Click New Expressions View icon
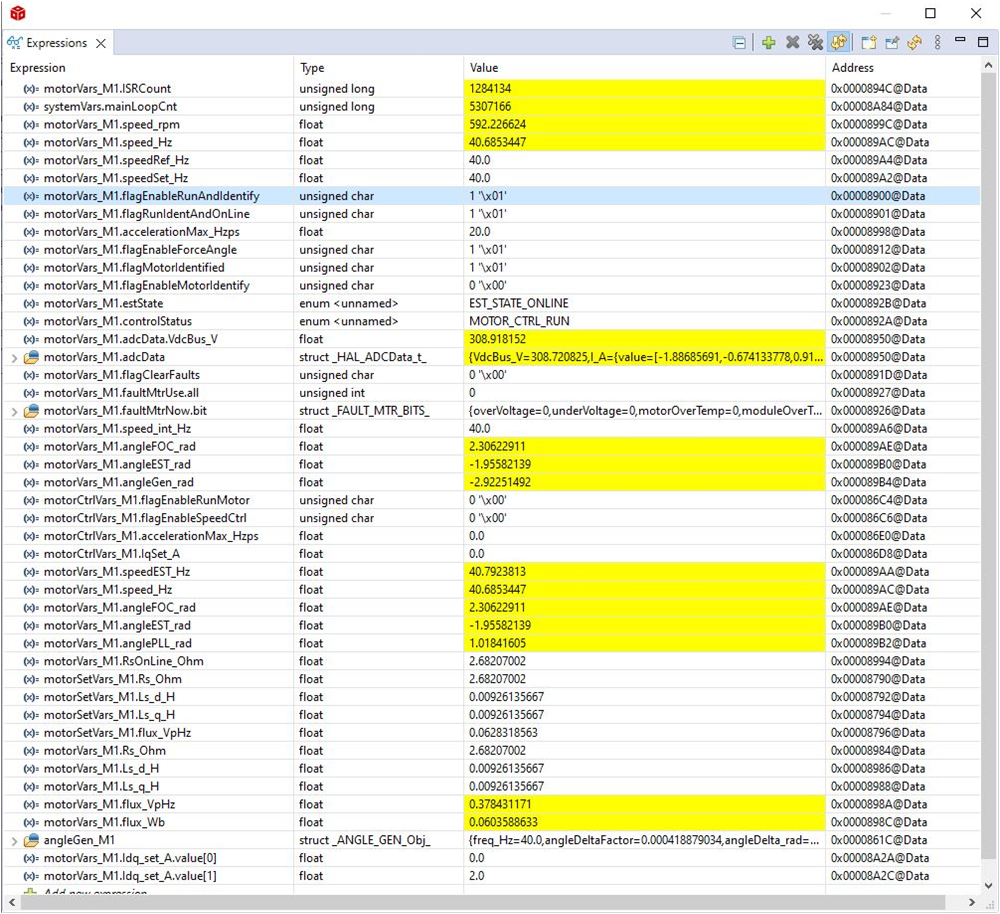 [869, 43]
